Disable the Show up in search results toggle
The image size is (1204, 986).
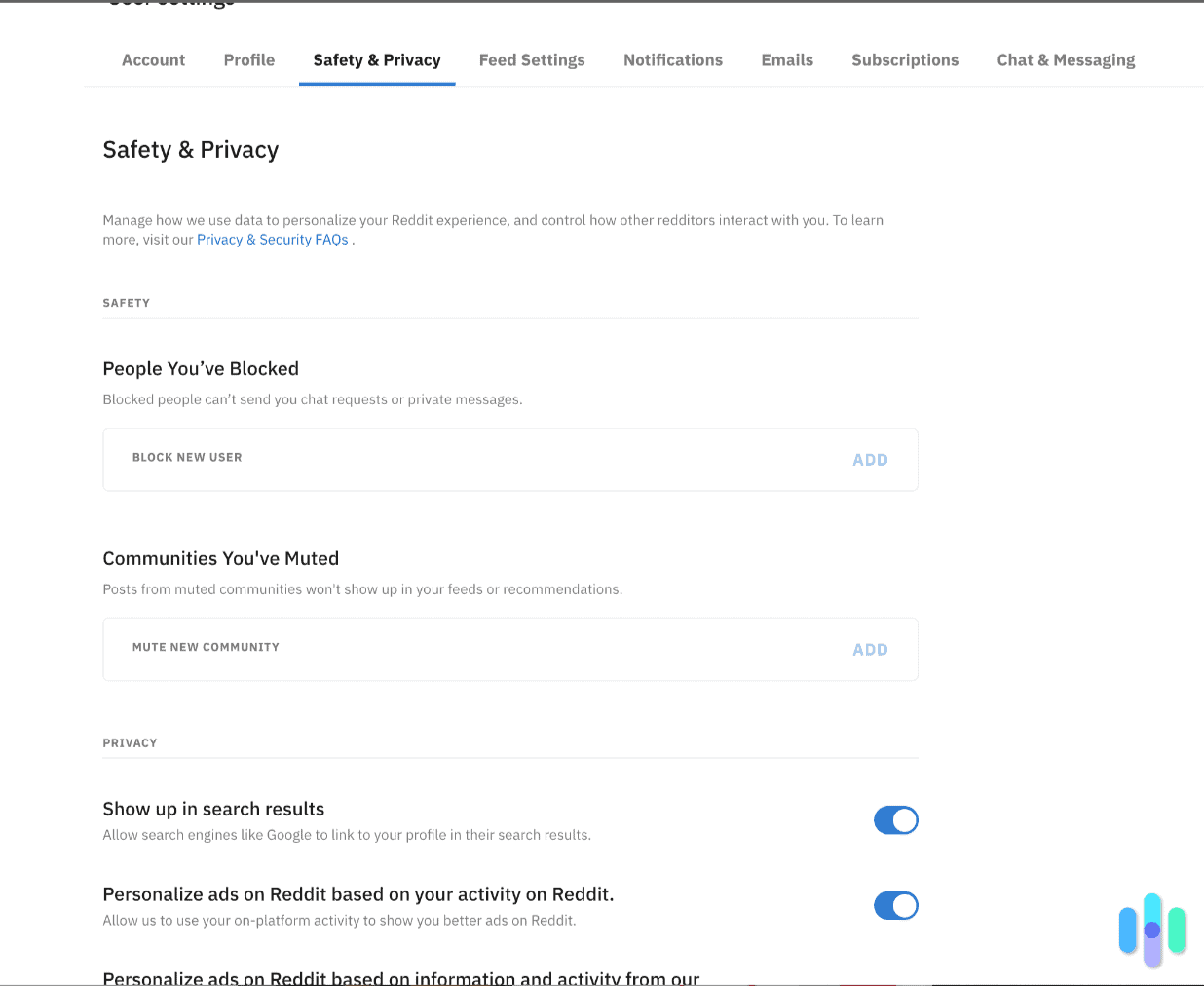[896, 819]
